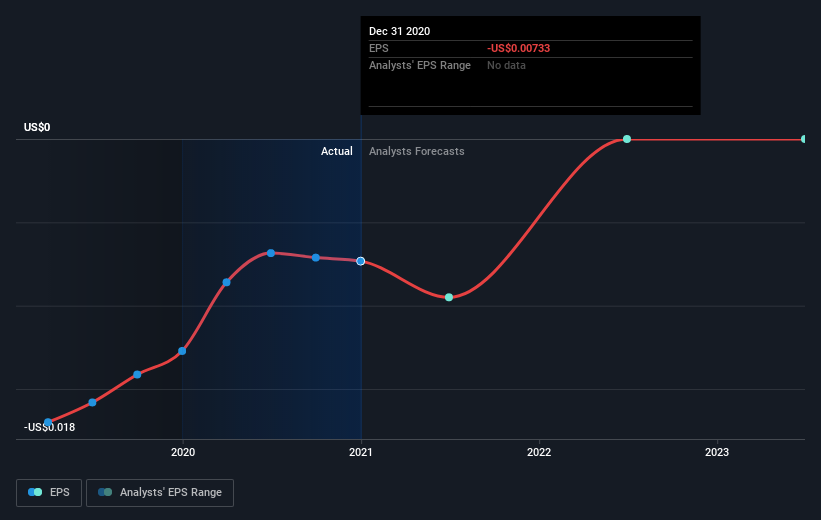Click the 2021 x-axis label
Viewport: 821px width, 520px height.
click(361, 452)
